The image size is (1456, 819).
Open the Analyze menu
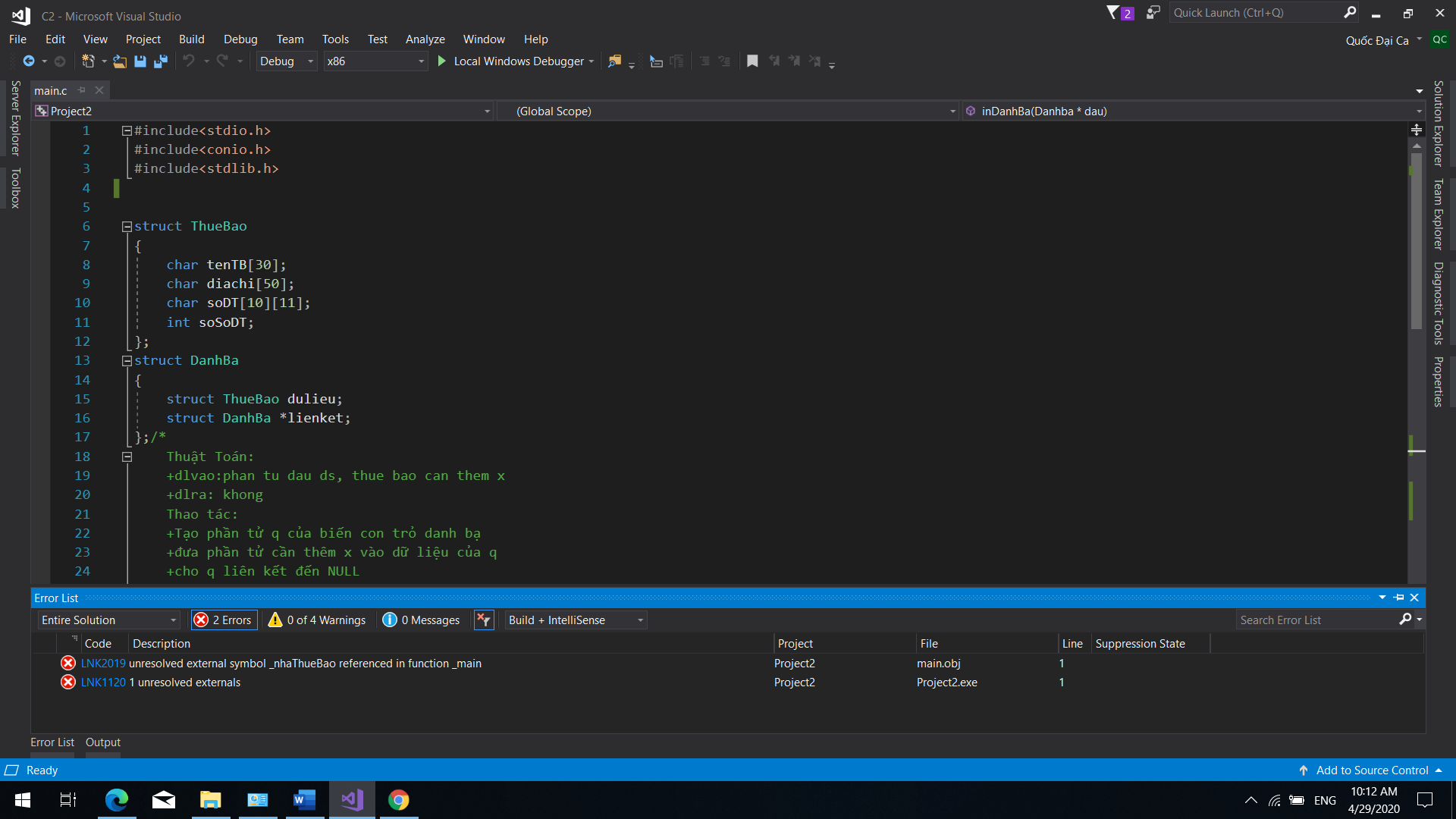pos(425,39)
